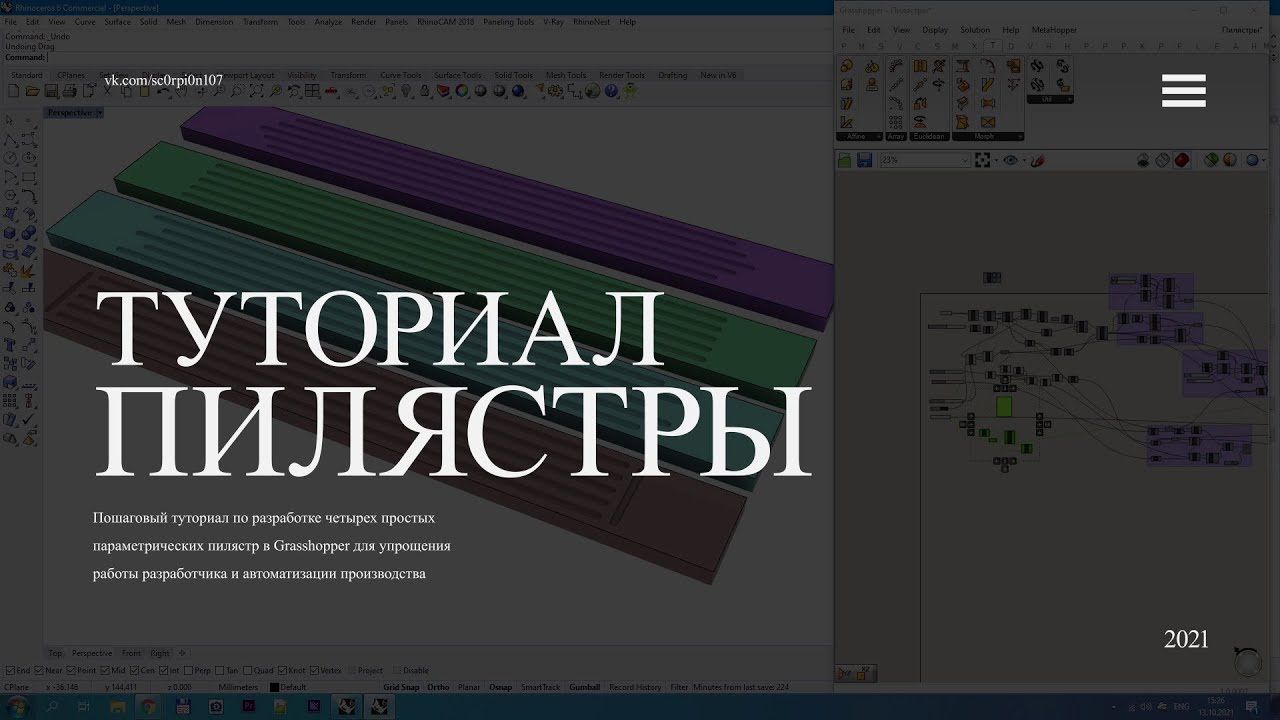
Task: Select the Move component in Euclidean panel
Action: [x=920, y=85]
